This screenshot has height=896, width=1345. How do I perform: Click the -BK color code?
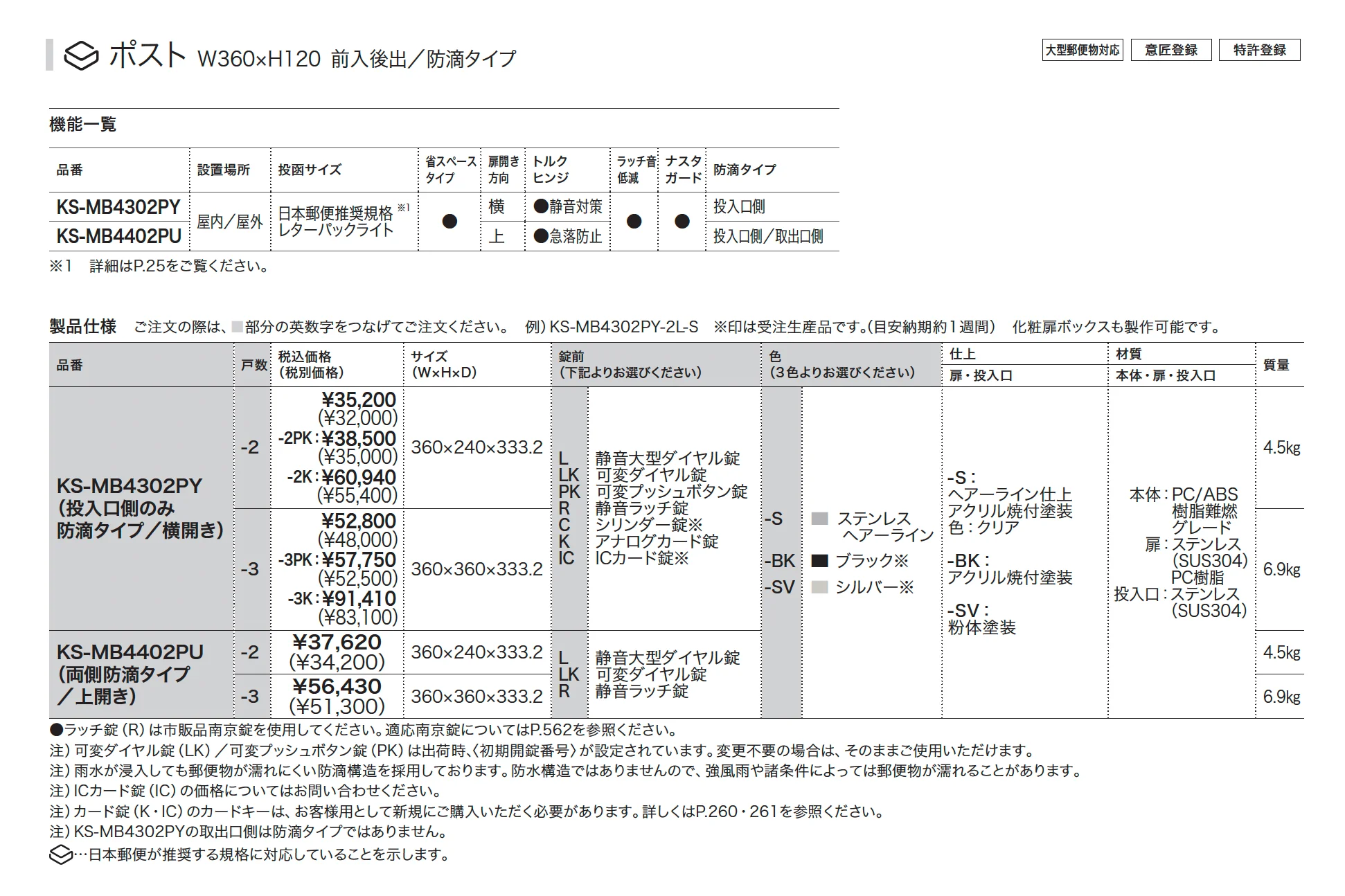point(780,561)
